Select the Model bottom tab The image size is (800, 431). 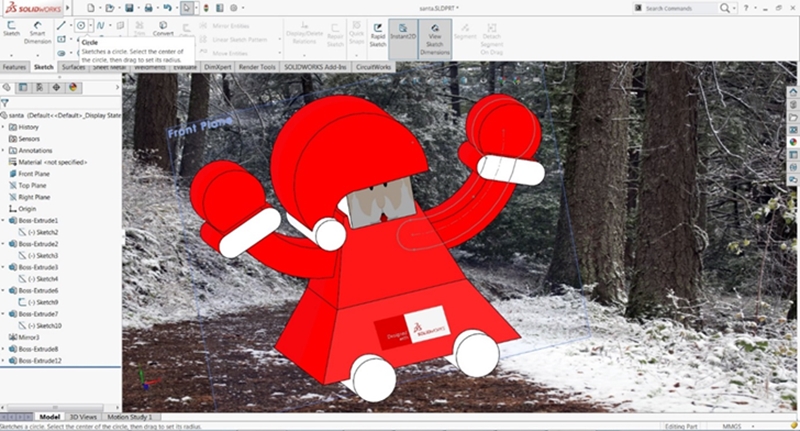click(49, 417)
